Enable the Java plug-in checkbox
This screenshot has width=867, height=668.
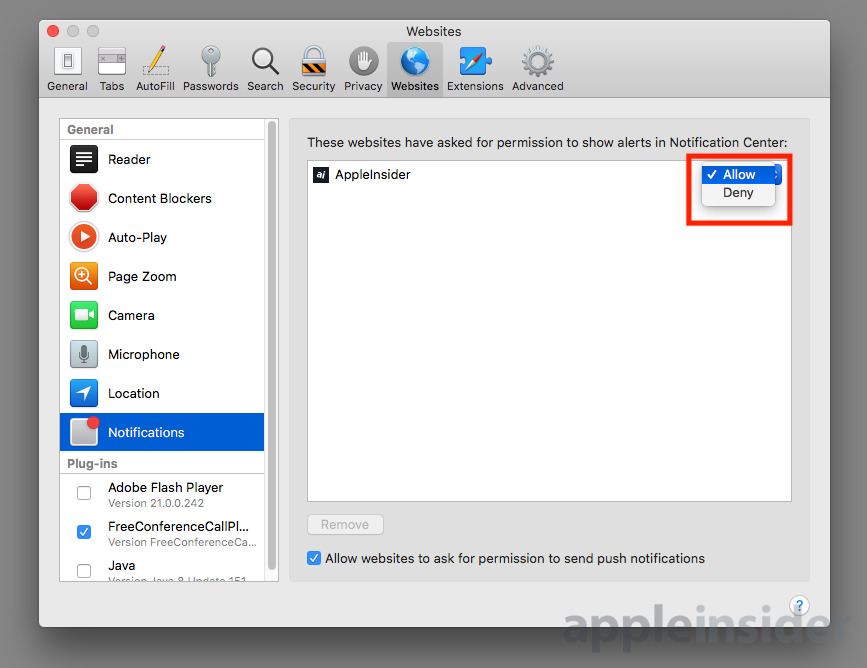[84, 571]
